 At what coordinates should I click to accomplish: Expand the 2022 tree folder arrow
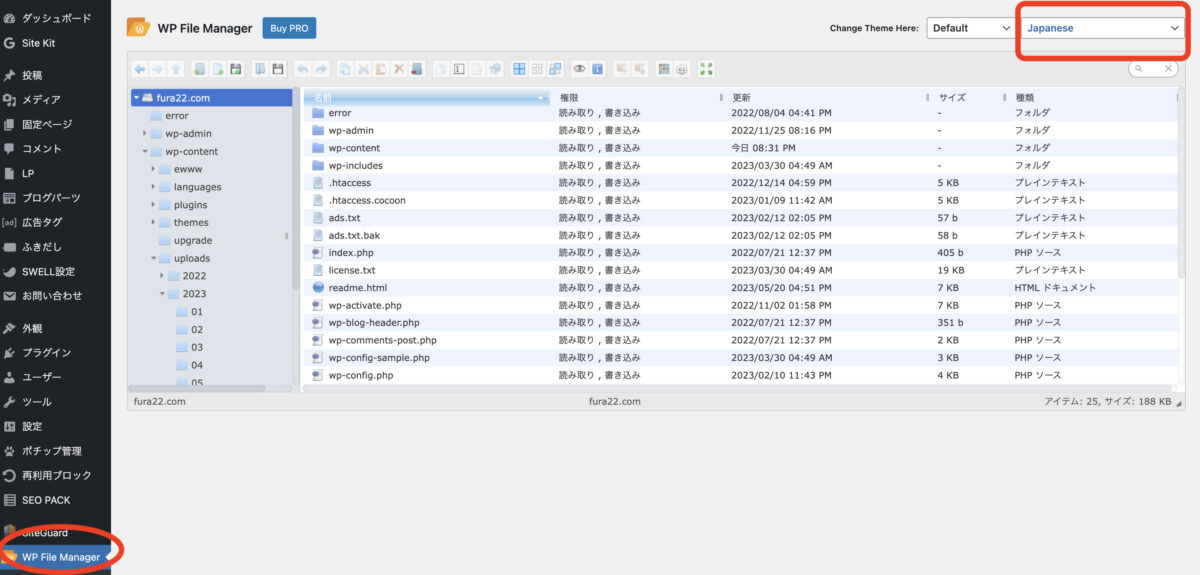(x=163, y=276)
